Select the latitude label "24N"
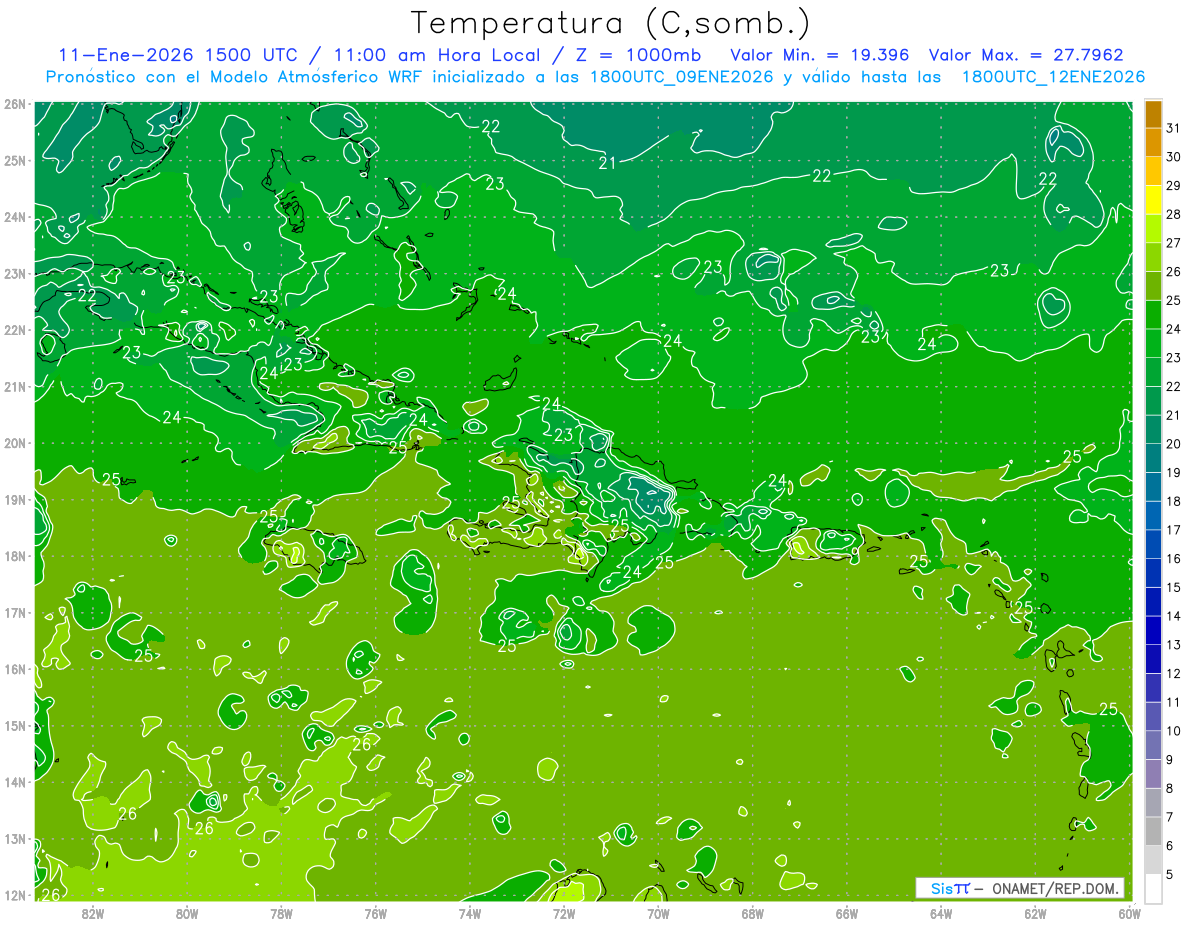Screen dimensions: 1200x927 coord(14,217)
